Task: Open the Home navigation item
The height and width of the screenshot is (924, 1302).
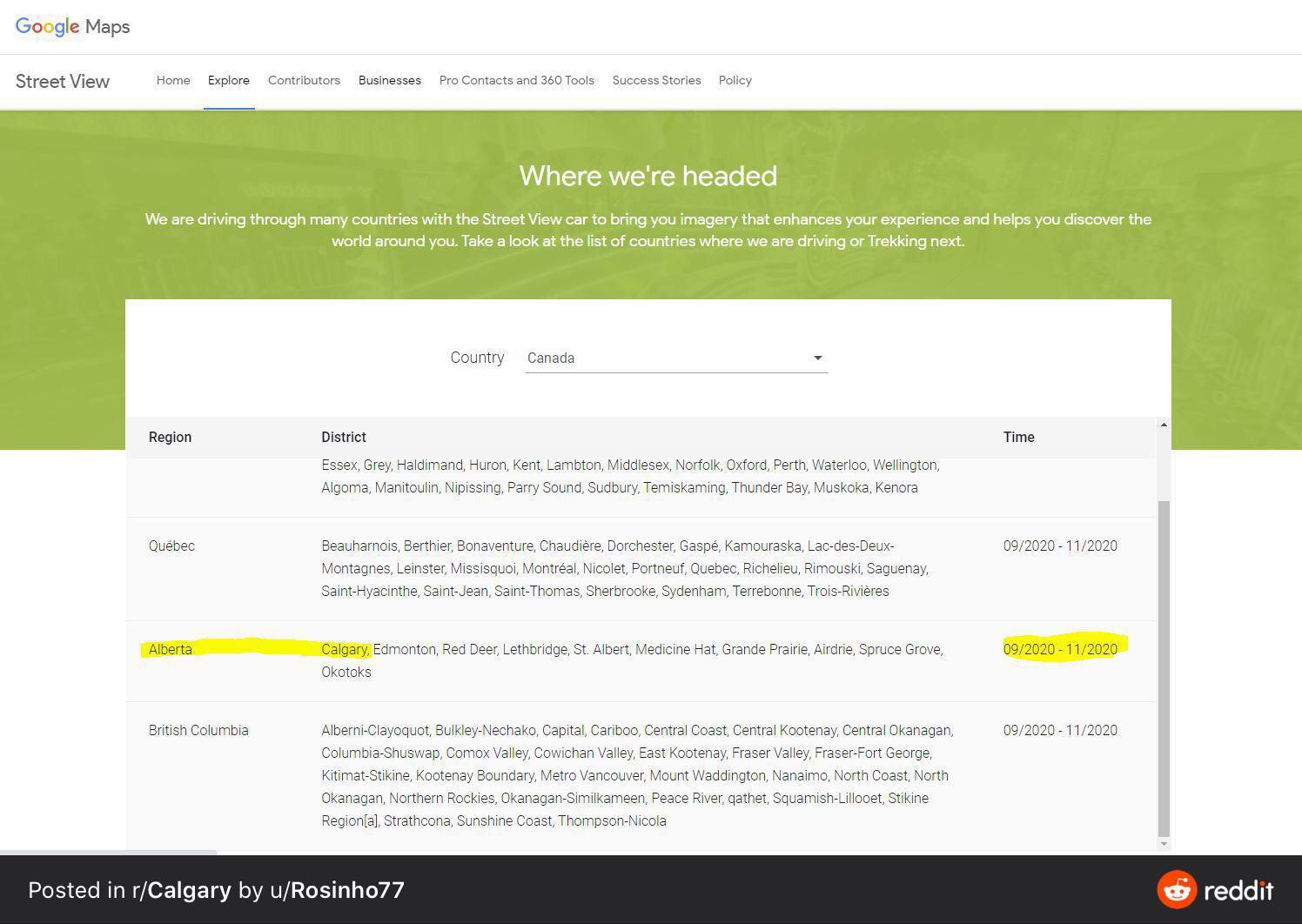Action: pyautogui.click(x=172, y=80)
